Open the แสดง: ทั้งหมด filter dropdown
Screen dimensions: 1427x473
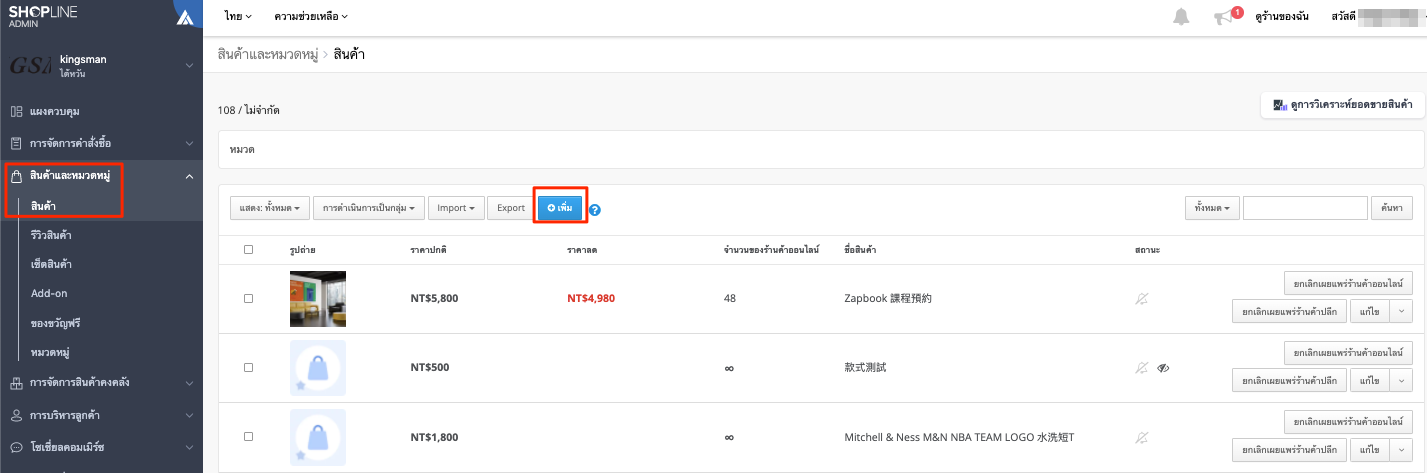pos(270,208)
